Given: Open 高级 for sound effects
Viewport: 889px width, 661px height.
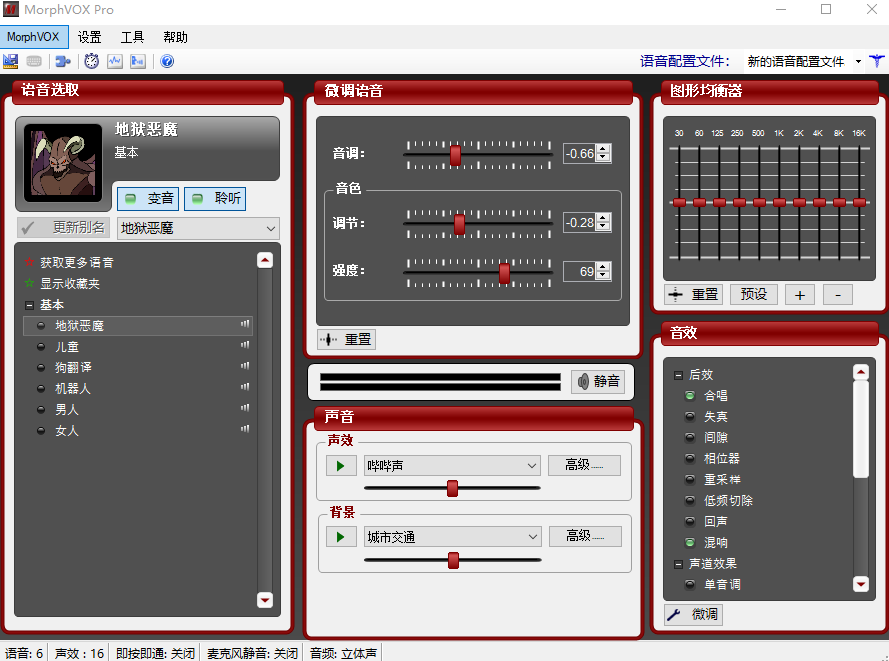Looking at the screenshot, I should point(585,465).
